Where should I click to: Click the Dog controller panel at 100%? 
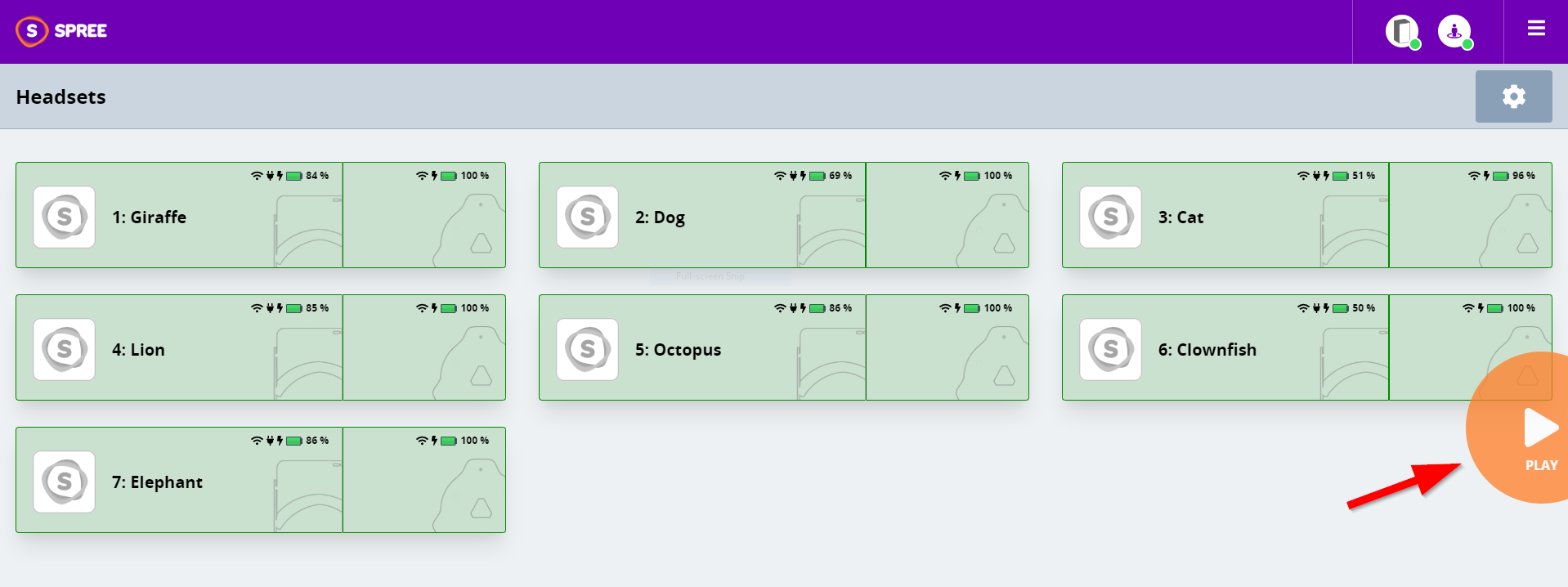[947, 216]
